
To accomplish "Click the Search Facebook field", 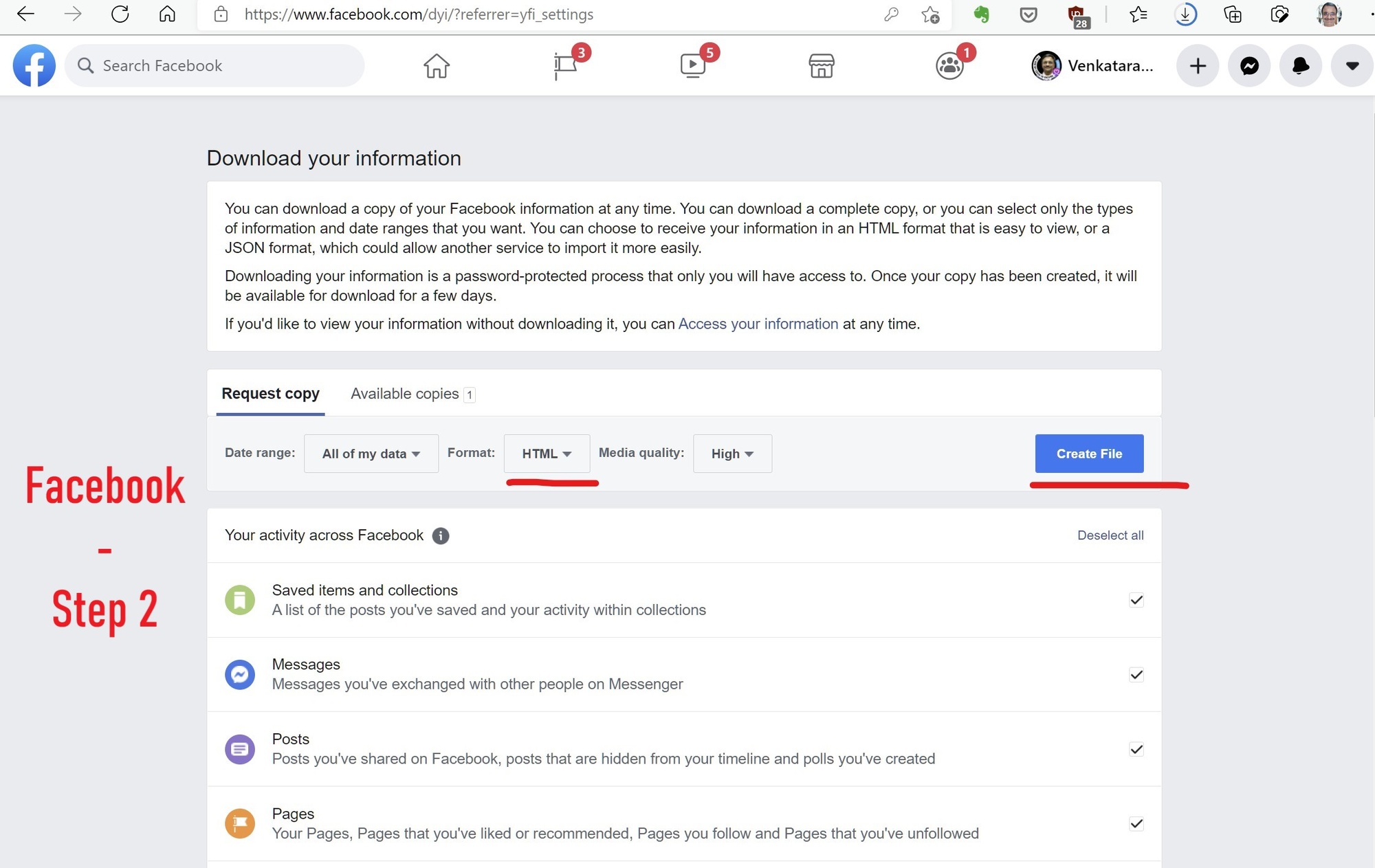I will click(x=214, y=65).
